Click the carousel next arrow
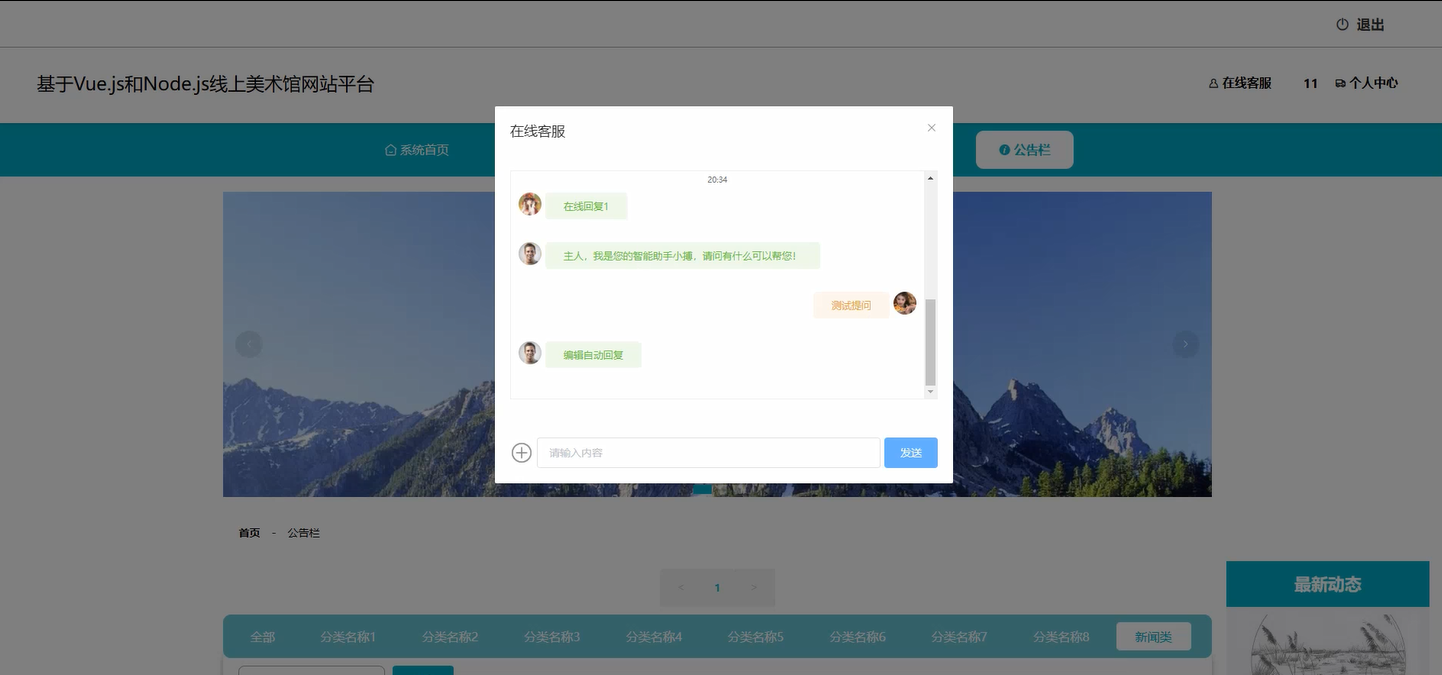This screenshot has width=1442, height=675. [1185, 343]
